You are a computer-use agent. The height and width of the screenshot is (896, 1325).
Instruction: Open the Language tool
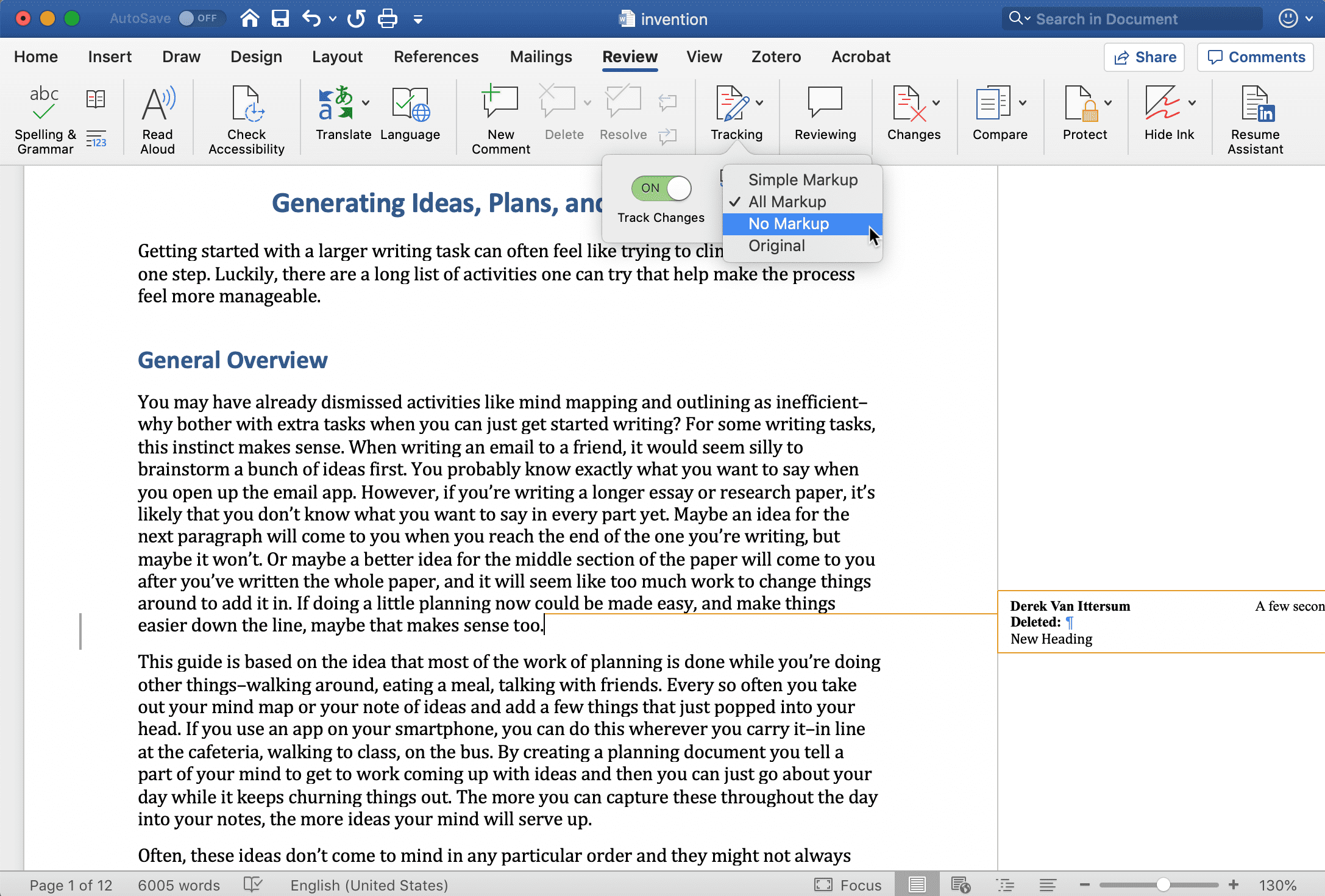click(x=410, y=113)
